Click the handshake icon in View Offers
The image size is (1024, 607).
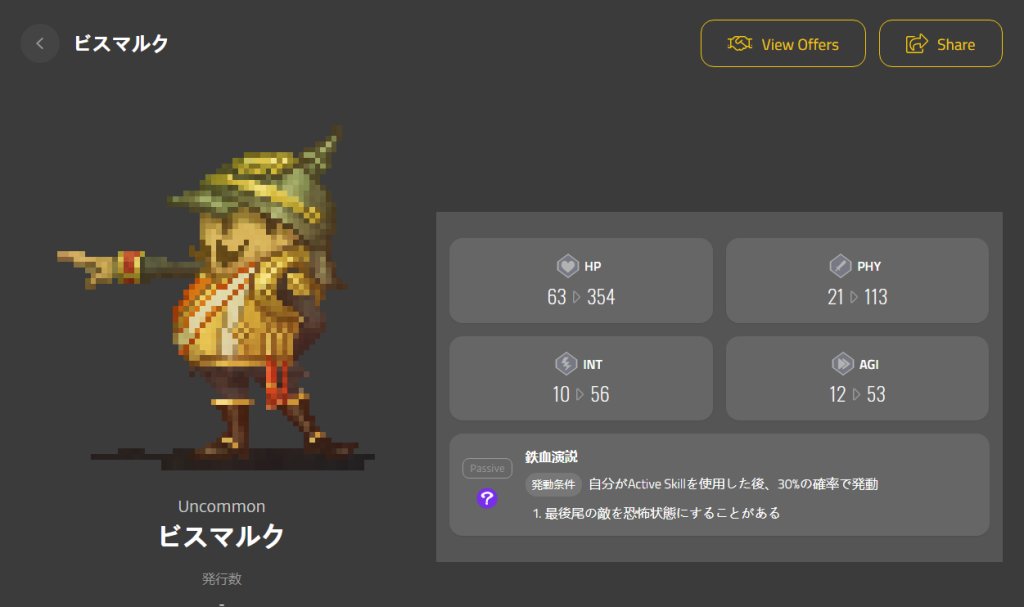[740, 44]
